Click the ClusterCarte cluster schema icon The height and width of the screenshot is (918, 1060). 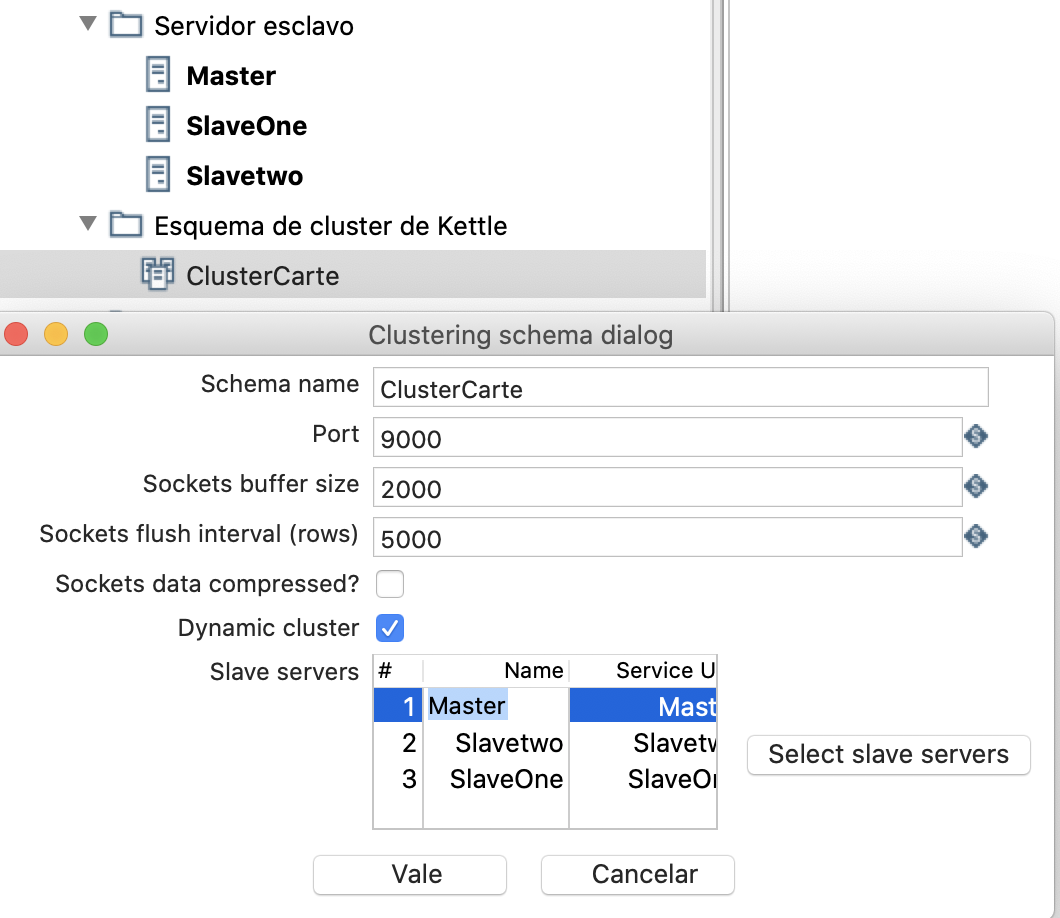pos(160,275)
